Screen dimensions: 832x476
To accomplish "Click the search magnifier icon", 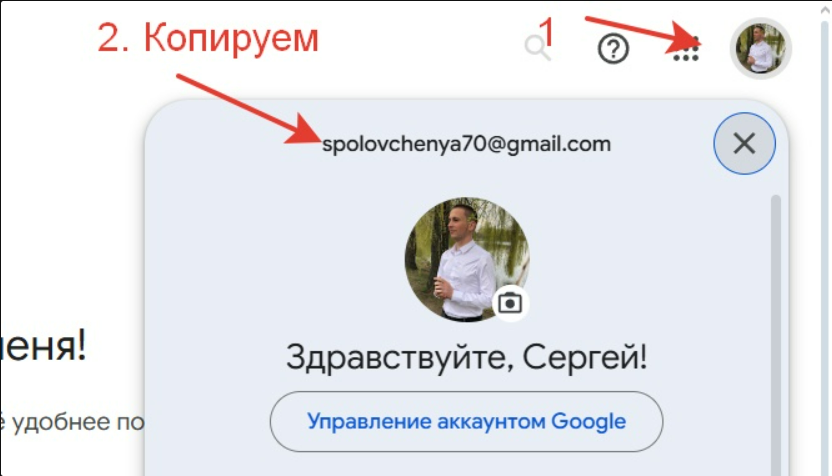I will point(537,48).
